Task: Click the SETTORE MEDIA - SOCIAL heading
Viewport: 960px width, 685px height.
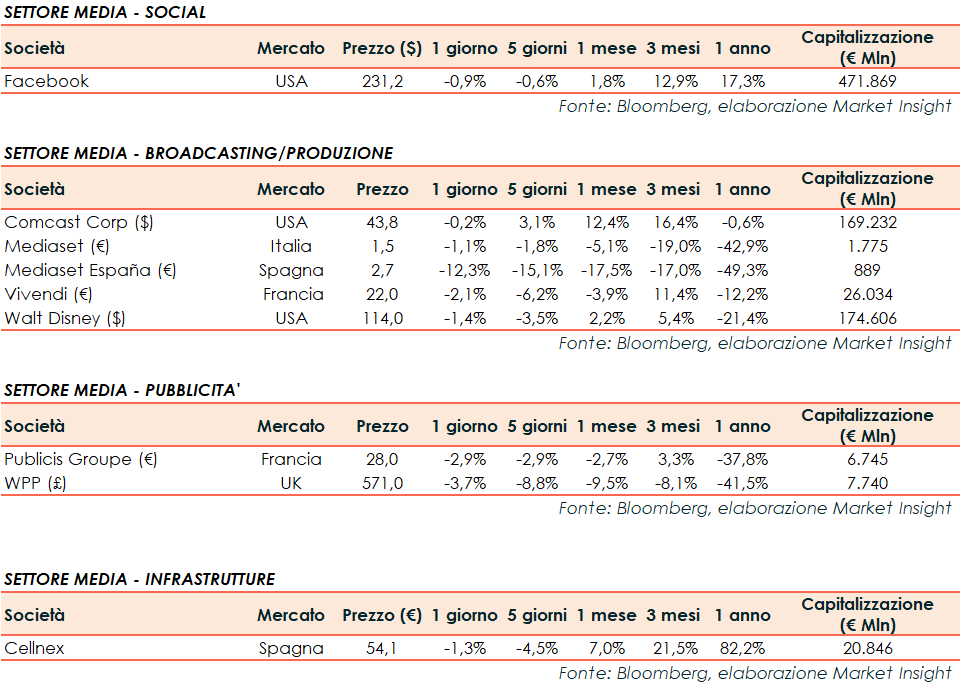Action: (x=105, y=12)
